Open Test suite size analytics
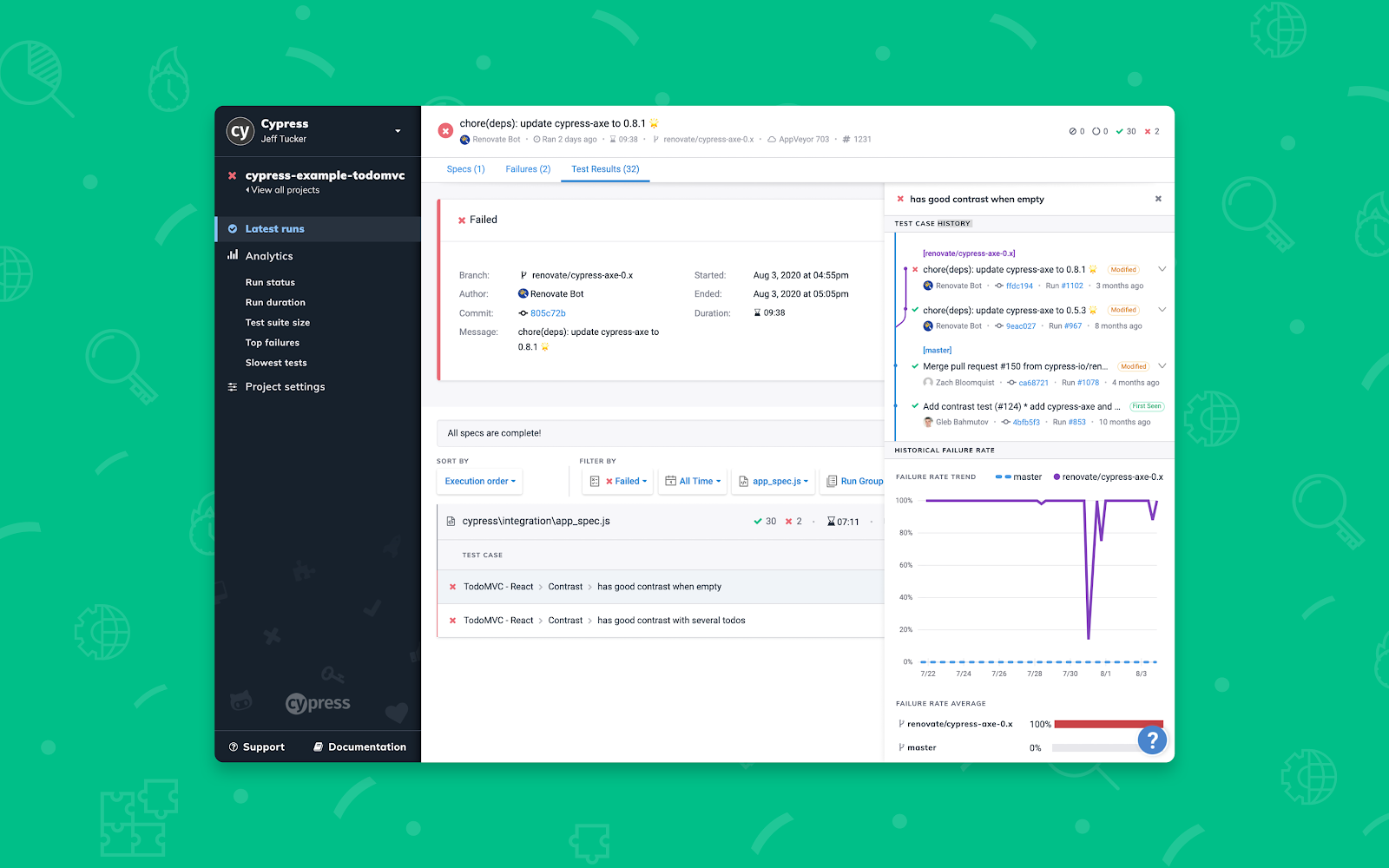The image size is (1389, 868). [x=278, y=322]
